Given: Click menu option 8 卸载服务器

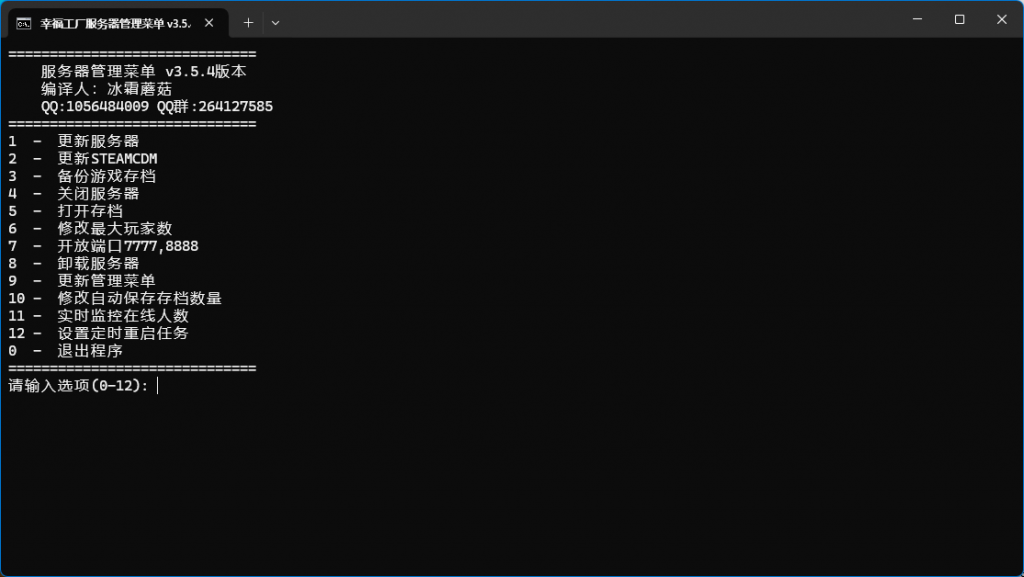Looking at the screenshot, I should tap(98, 264).
